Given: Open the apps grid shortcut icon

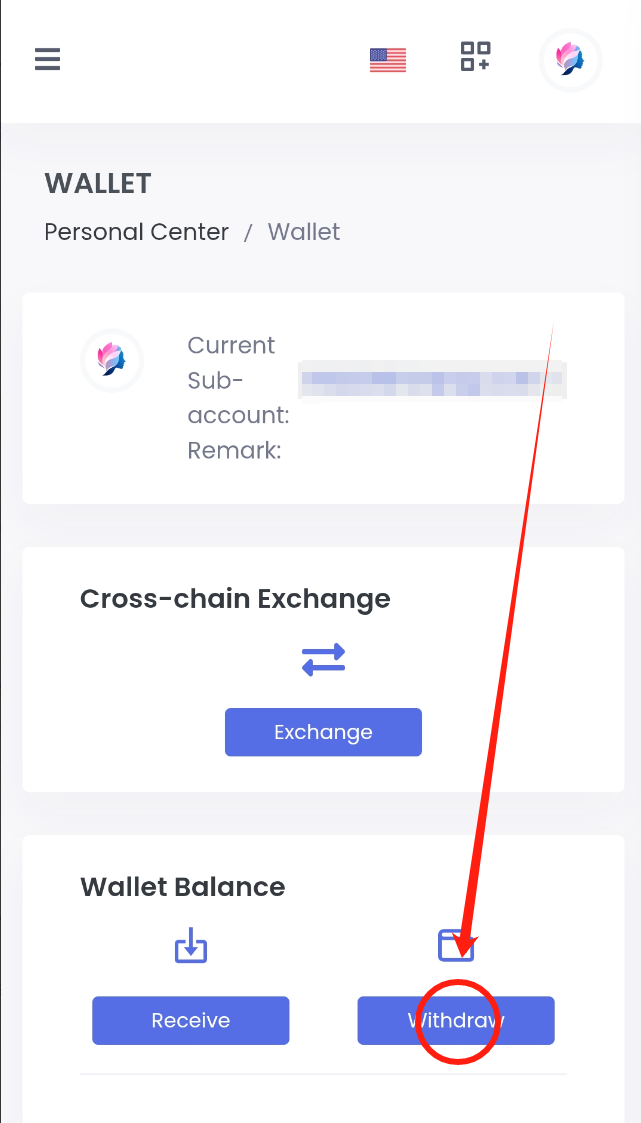Looking at the screenshot, I should 475,57.
